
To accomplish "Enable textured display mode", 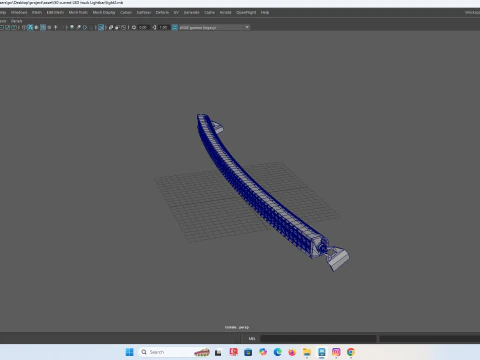I will (x=49, y=27).
